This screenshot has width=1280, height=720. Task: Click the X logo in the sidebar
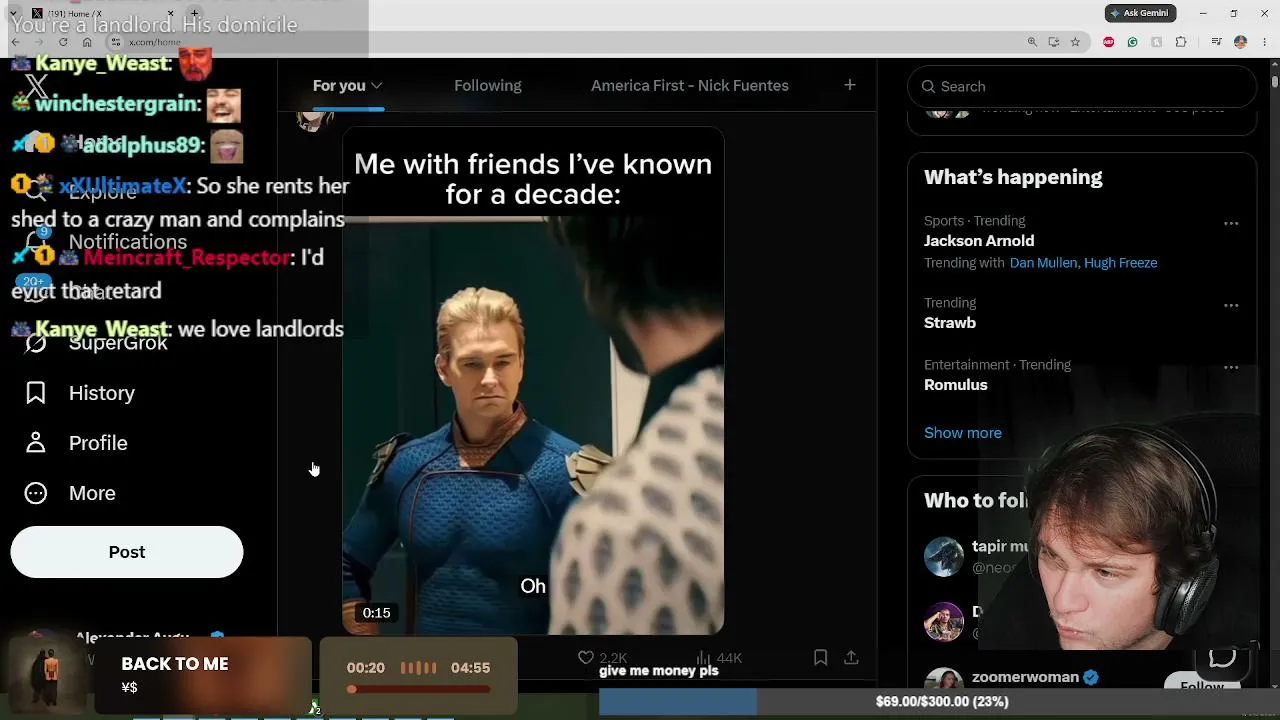click(x=36, y=87)
